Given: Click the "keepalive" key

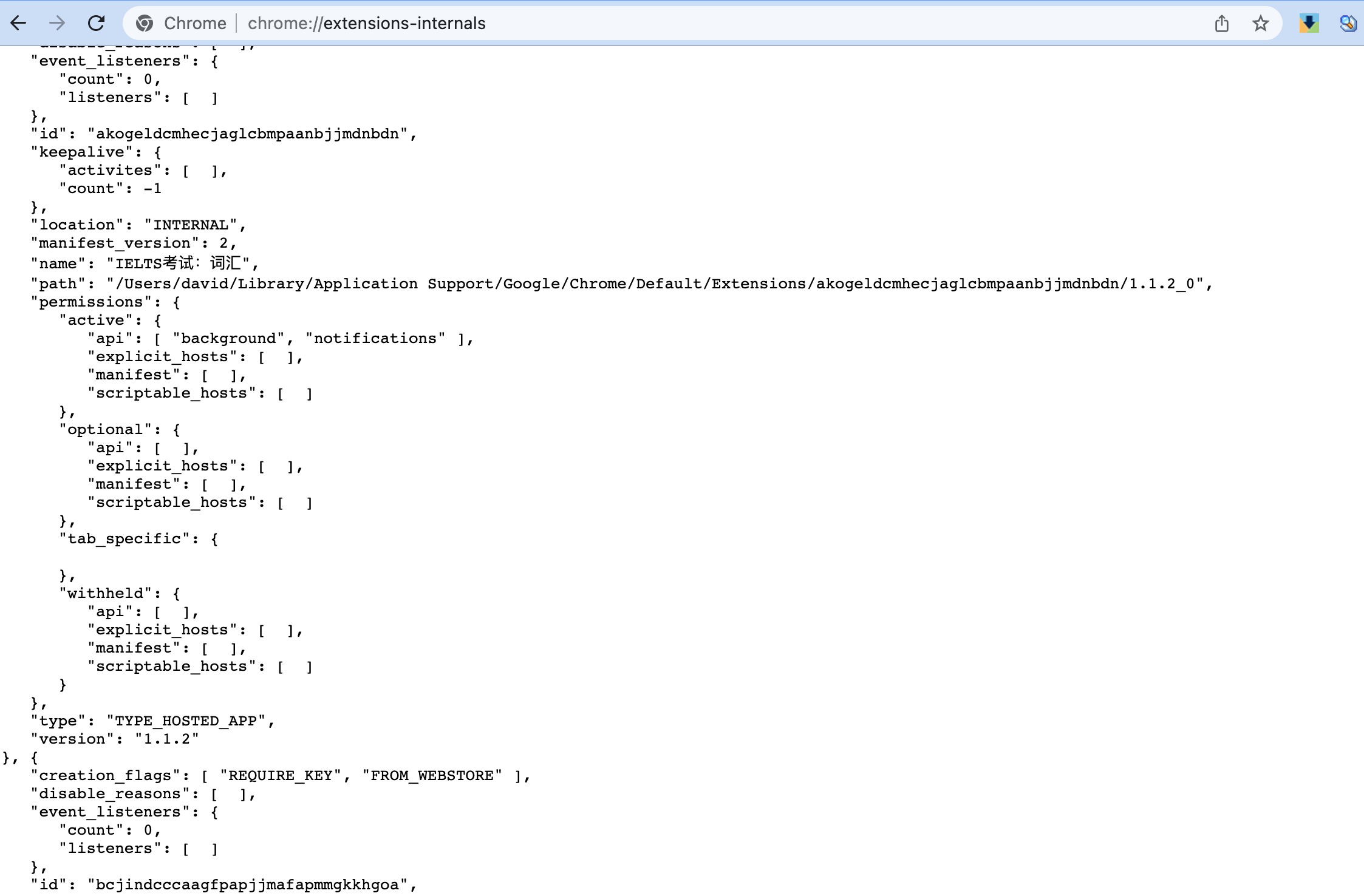Looking at the screenshot, I should [x=82, y=152].
